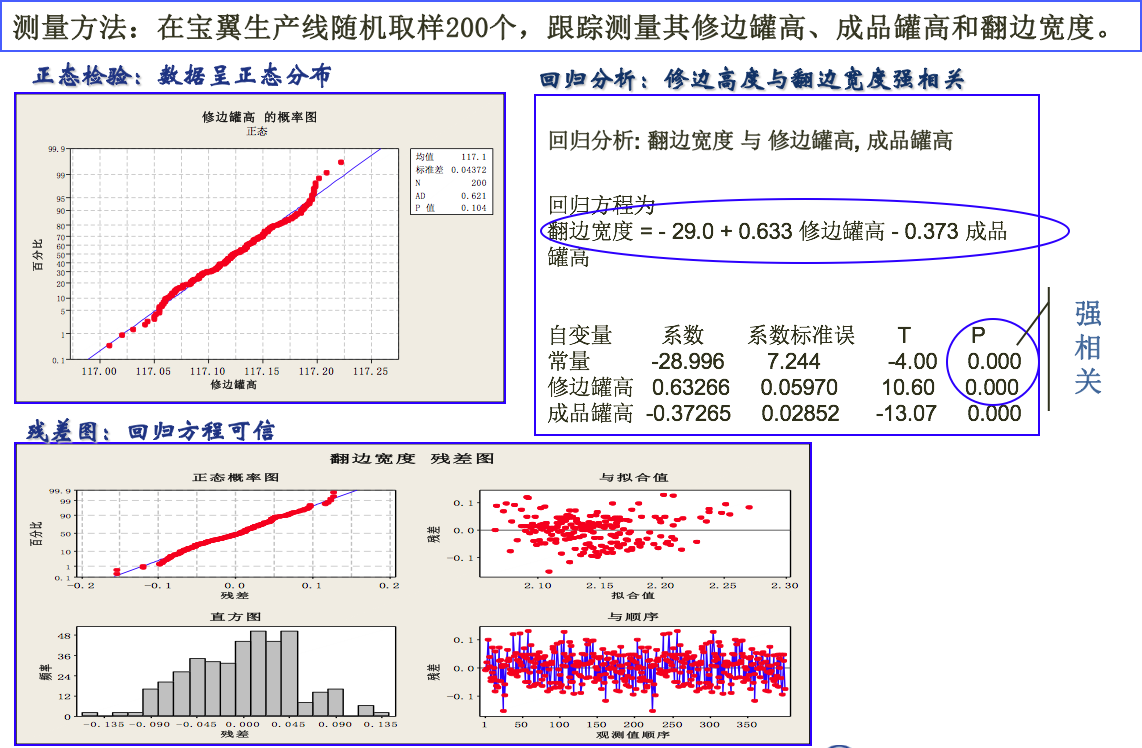Image resolution: width=1142 pixels, height=748 pixels.
Task: Click the circled P value column
Action: [995, 363]
